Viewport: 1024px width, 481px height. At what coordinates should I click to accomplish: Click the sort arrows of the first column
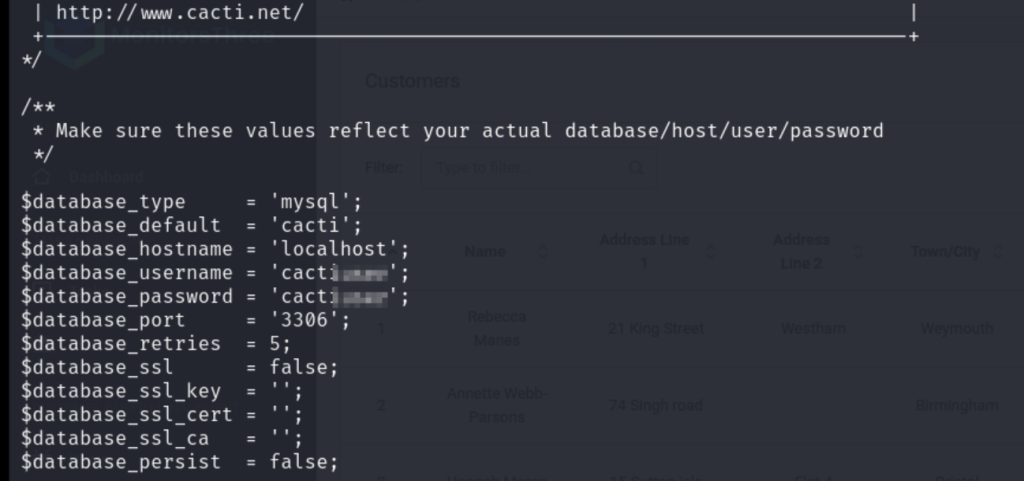pos(392,251)
